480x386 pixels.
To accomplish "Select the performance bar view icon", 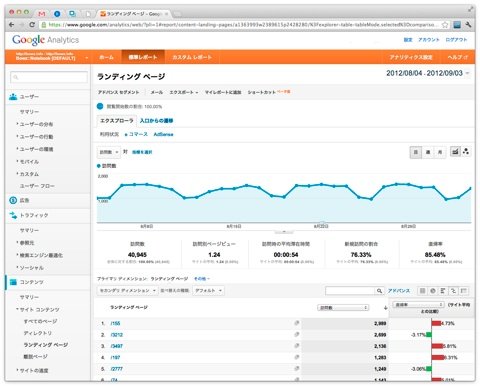I will pyautogui.click(x=443, y=291).
